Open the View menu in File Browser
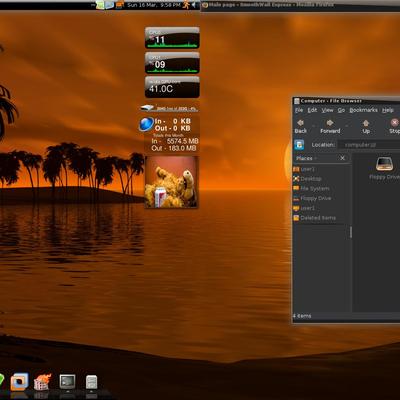 tap(327, 110)
